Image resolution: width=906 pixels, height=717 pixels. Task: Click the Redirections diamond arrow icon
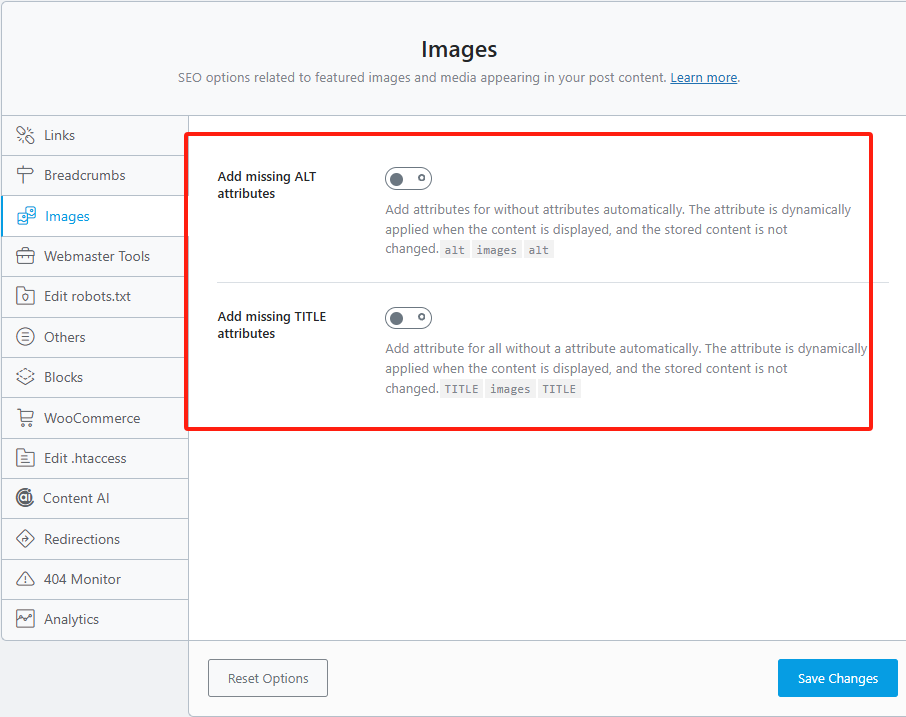click(26, 539)
